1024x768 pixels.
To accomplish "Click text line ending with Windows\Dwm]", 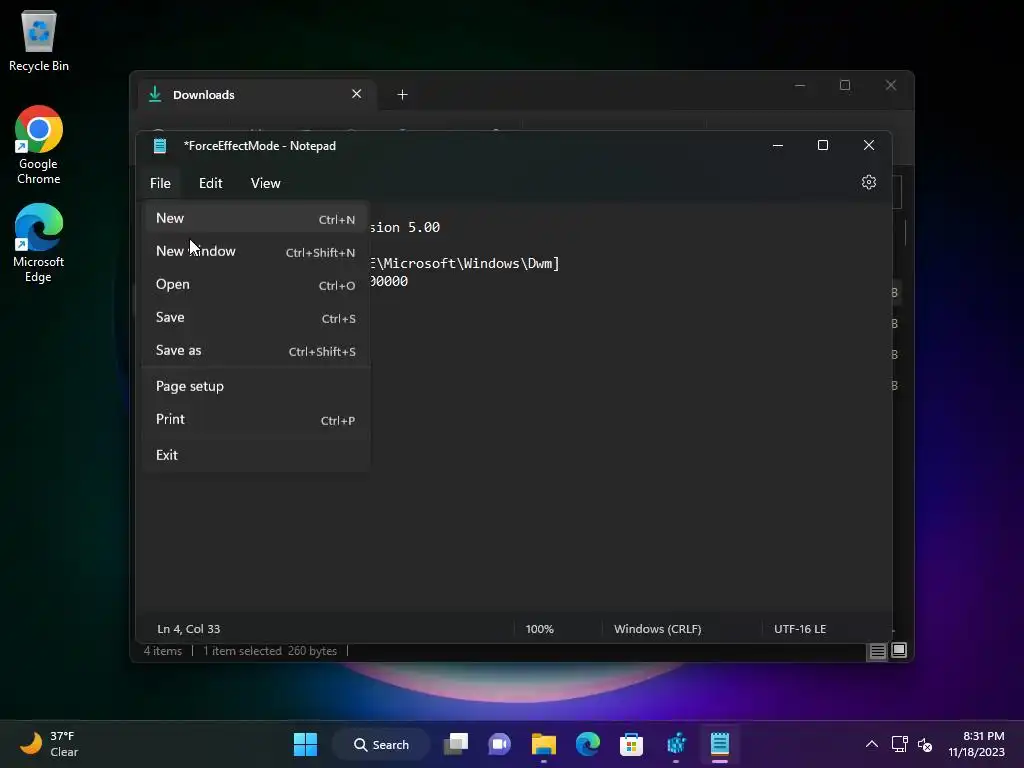I will [x=464, y=264].
